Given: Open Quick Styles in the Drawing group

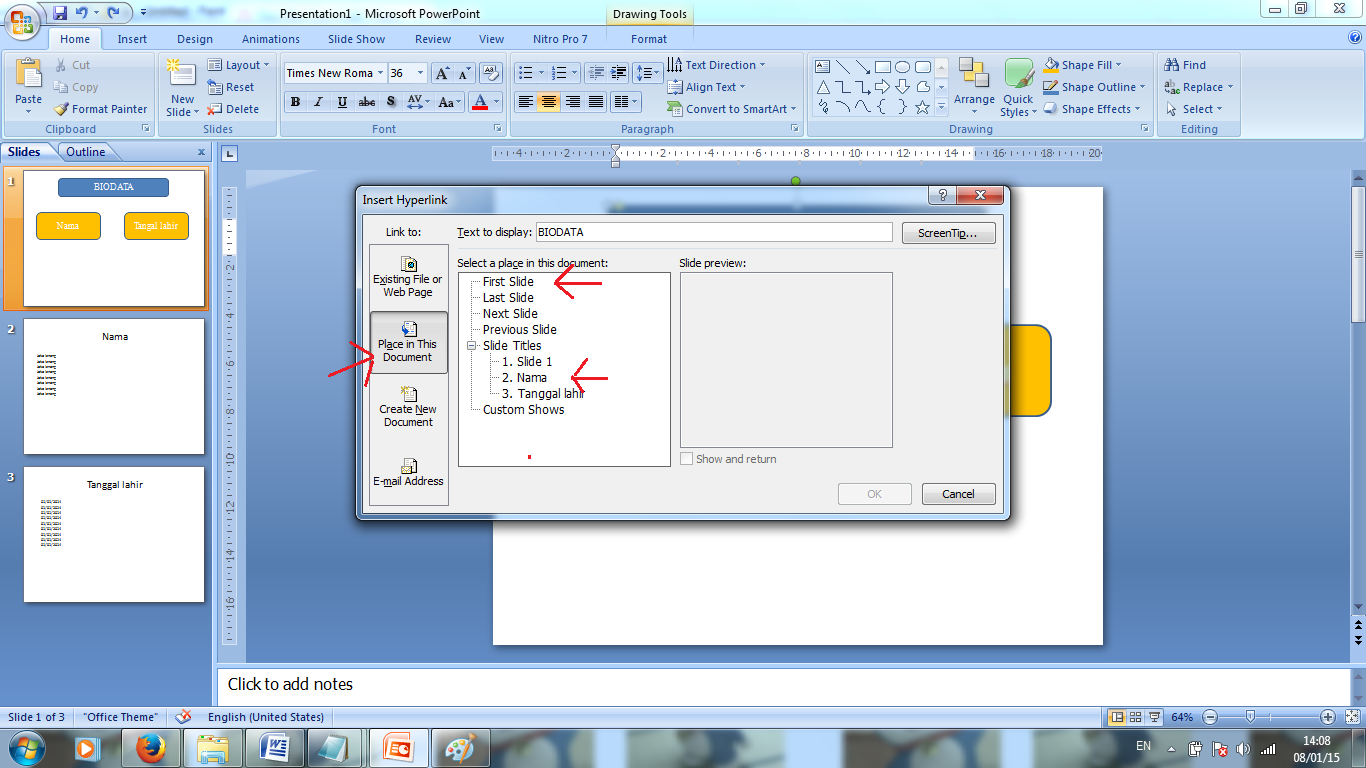Looking at the screenshot, I should point(1018,87).
